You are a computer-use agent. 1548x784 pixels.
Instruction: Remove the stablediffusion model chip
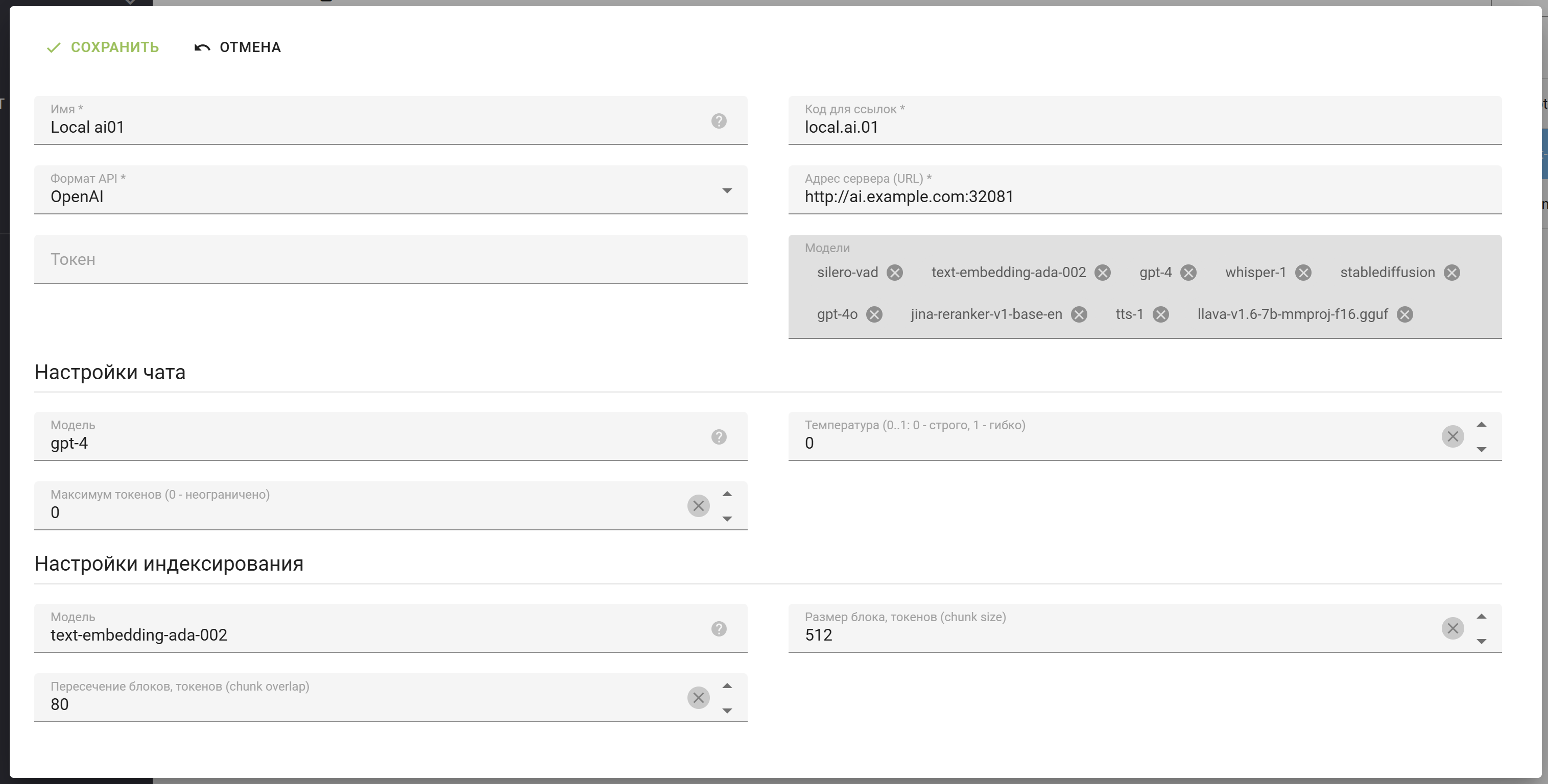click(x=1452, y=273)
